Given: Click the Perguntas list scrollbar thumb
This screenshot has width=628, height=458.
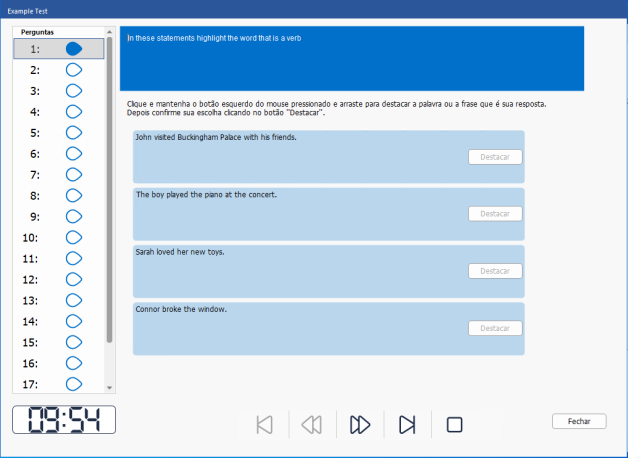Looking at the screenshot, I should (x=109, y=190).
